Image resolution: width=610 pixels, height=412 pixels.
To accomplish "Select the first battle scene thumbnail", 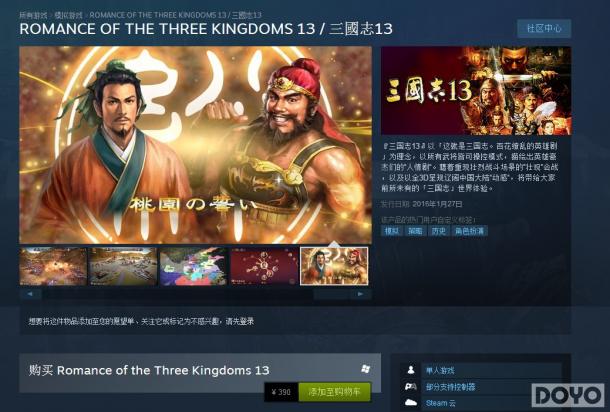I will [53, 266].
